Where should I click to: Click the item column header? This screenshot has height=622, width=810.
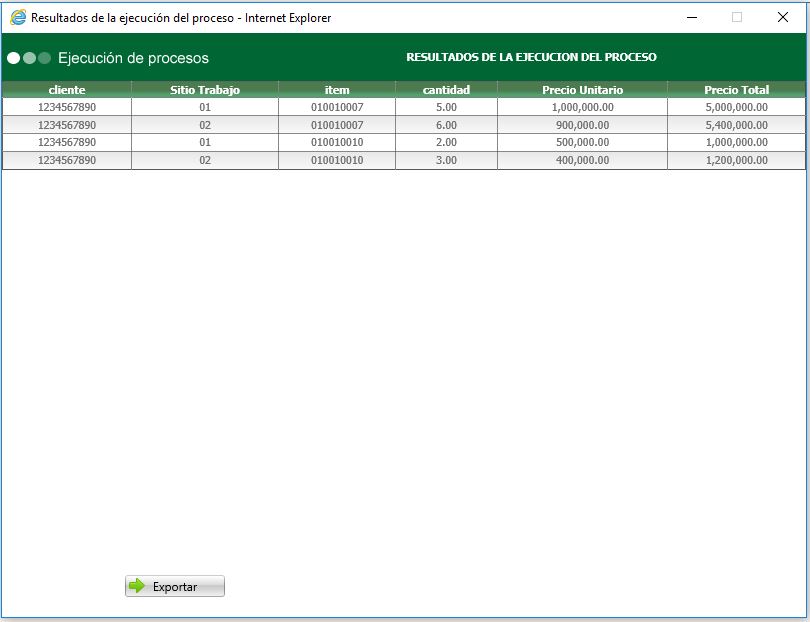[x=338, y=89]
